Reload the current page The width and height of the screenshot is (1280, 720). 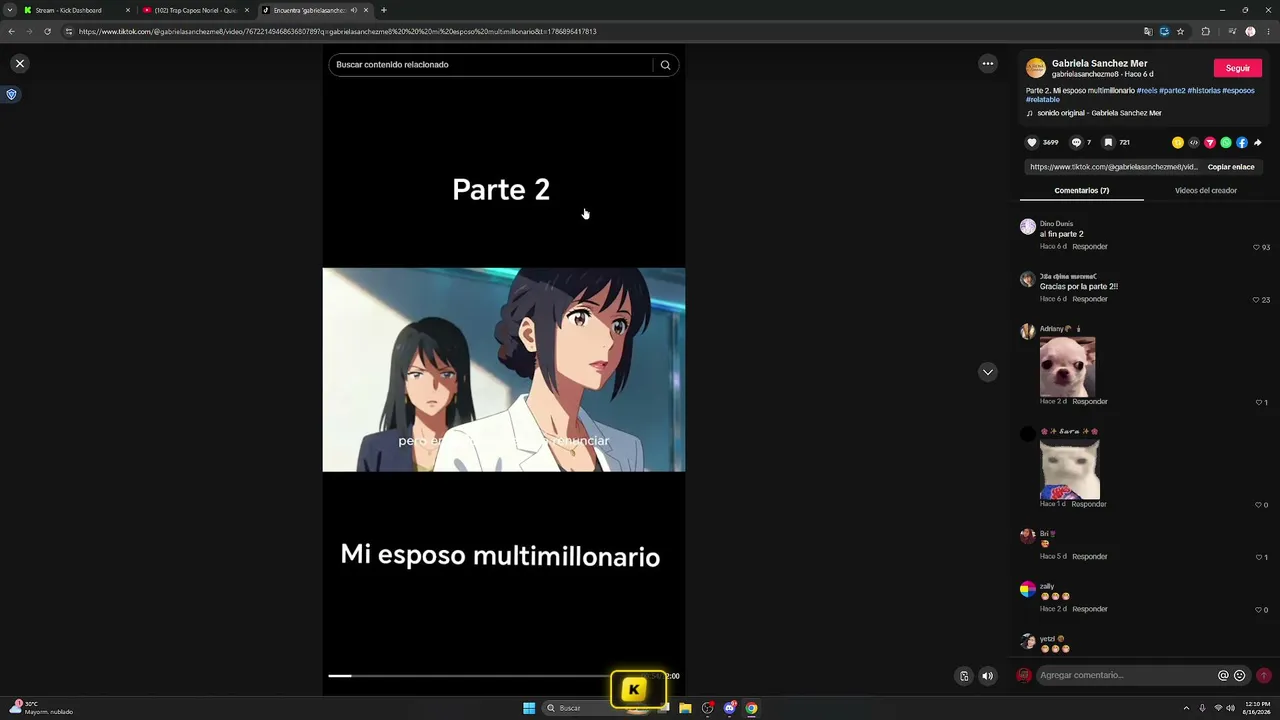point(47,32)
